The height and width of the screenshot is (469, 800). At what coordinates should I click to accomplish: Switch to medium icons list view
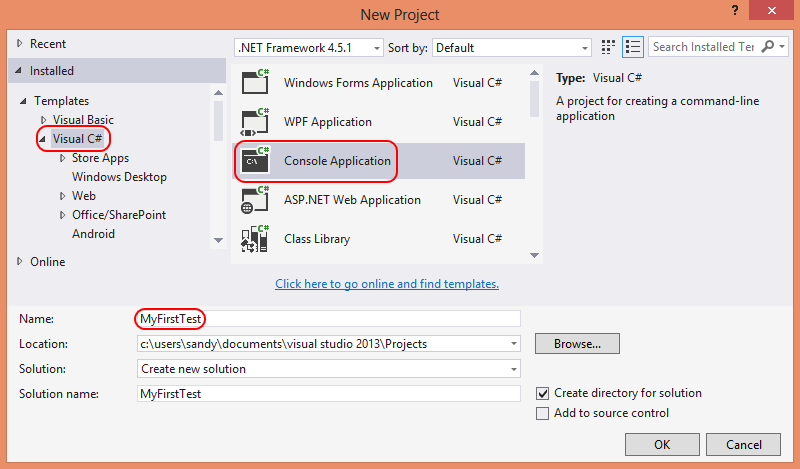click(633, 47)
